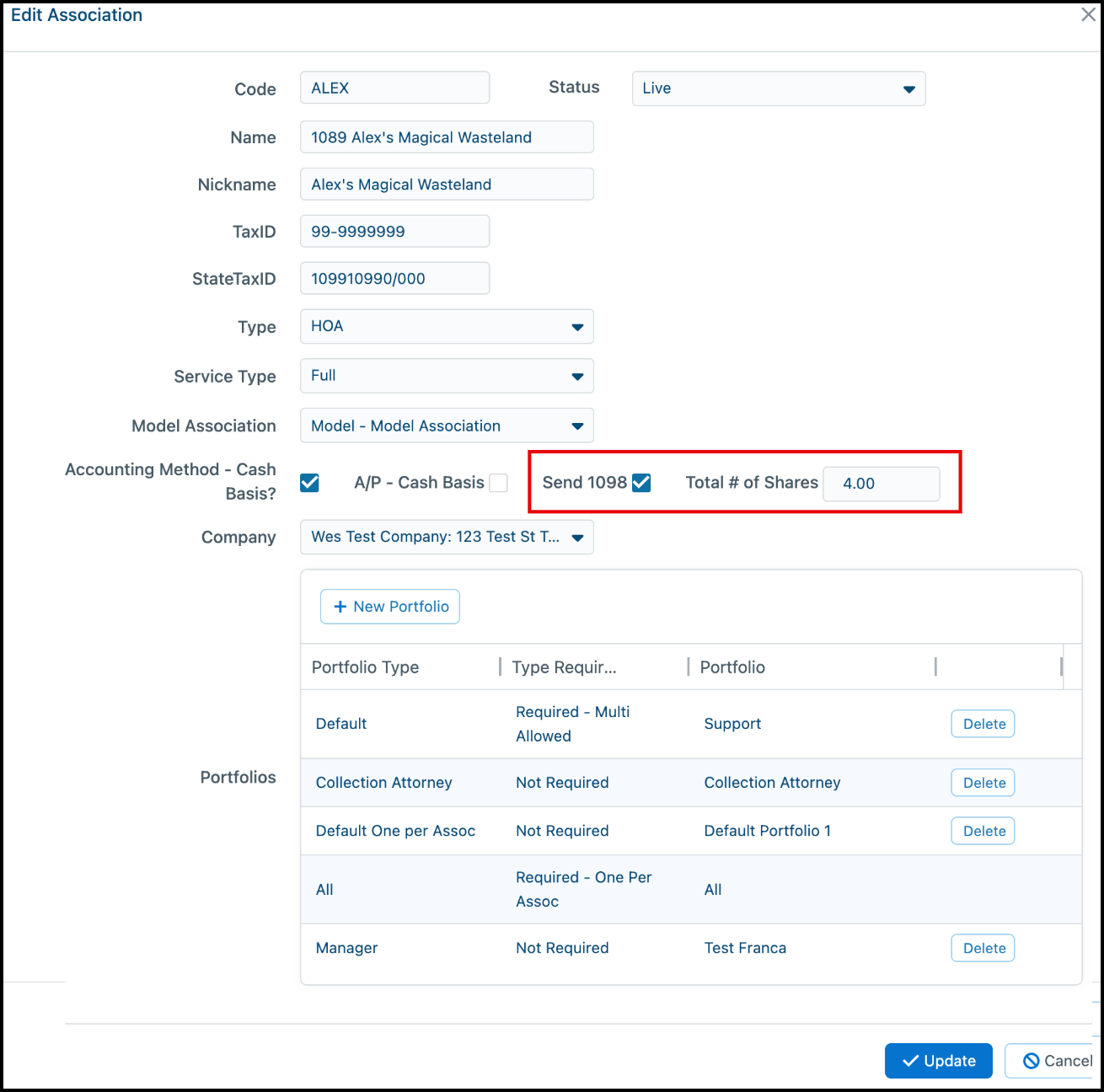1104x1092 pixels.
Task: Open the Service Type dropdown showing Full
Action: point(447,376)
